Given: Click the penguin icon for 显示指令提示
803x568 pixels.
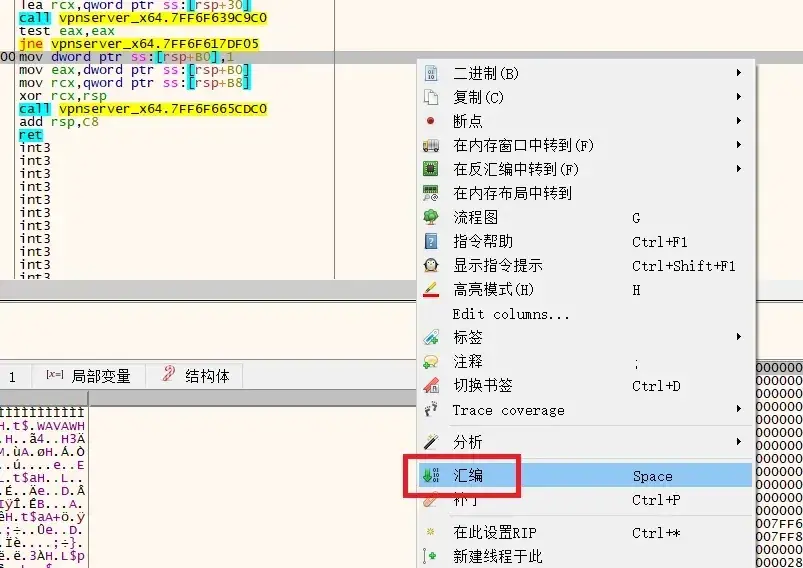Looking at the screenshot, I should coord(431,266).
